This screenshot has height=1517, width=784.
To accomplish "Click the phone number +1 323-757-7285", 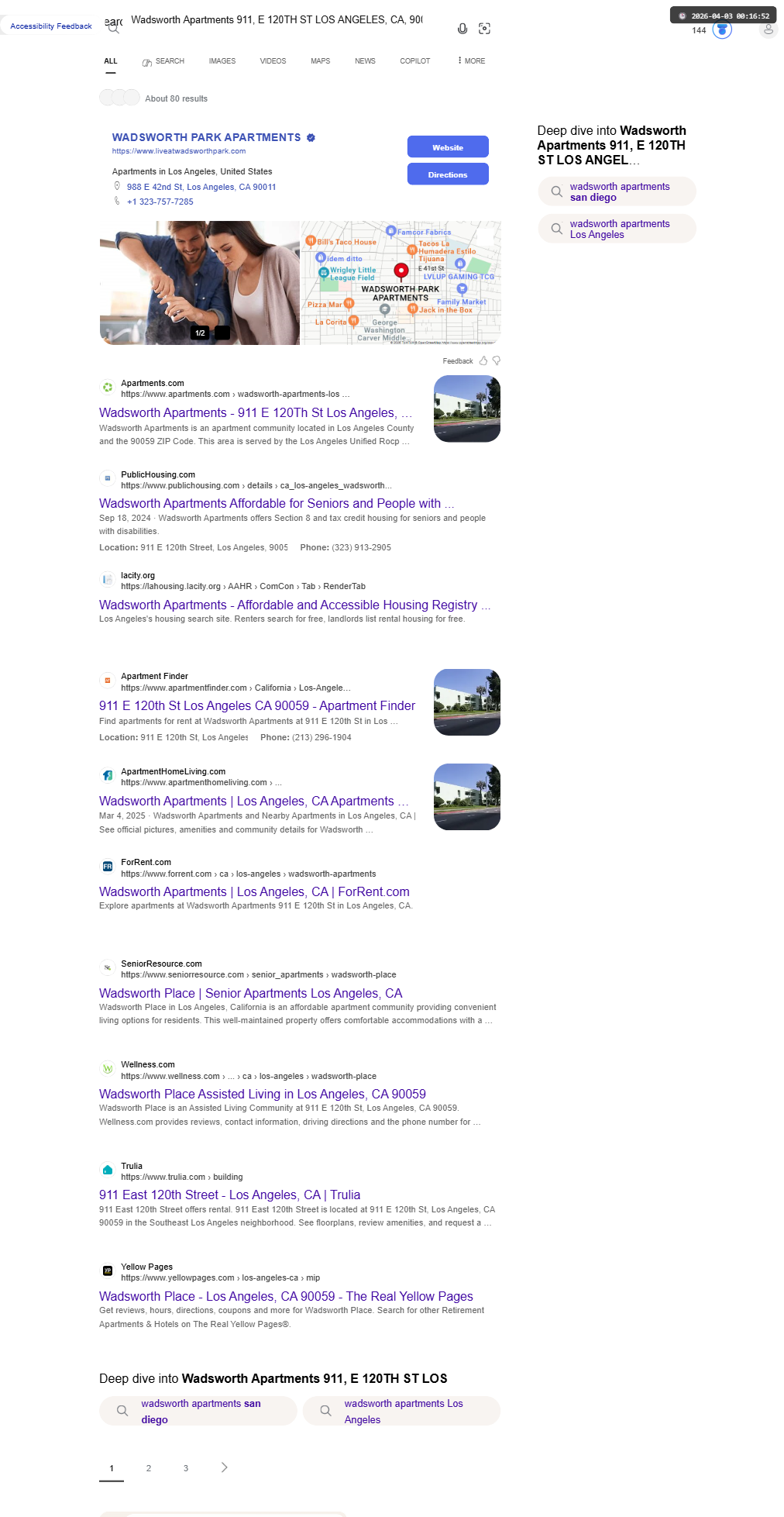I will tap(160, 202).
